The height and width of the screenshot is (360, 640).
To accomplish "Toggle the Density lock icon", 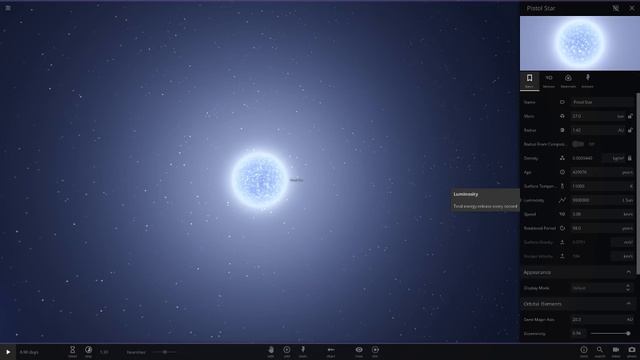I will 630,158.
